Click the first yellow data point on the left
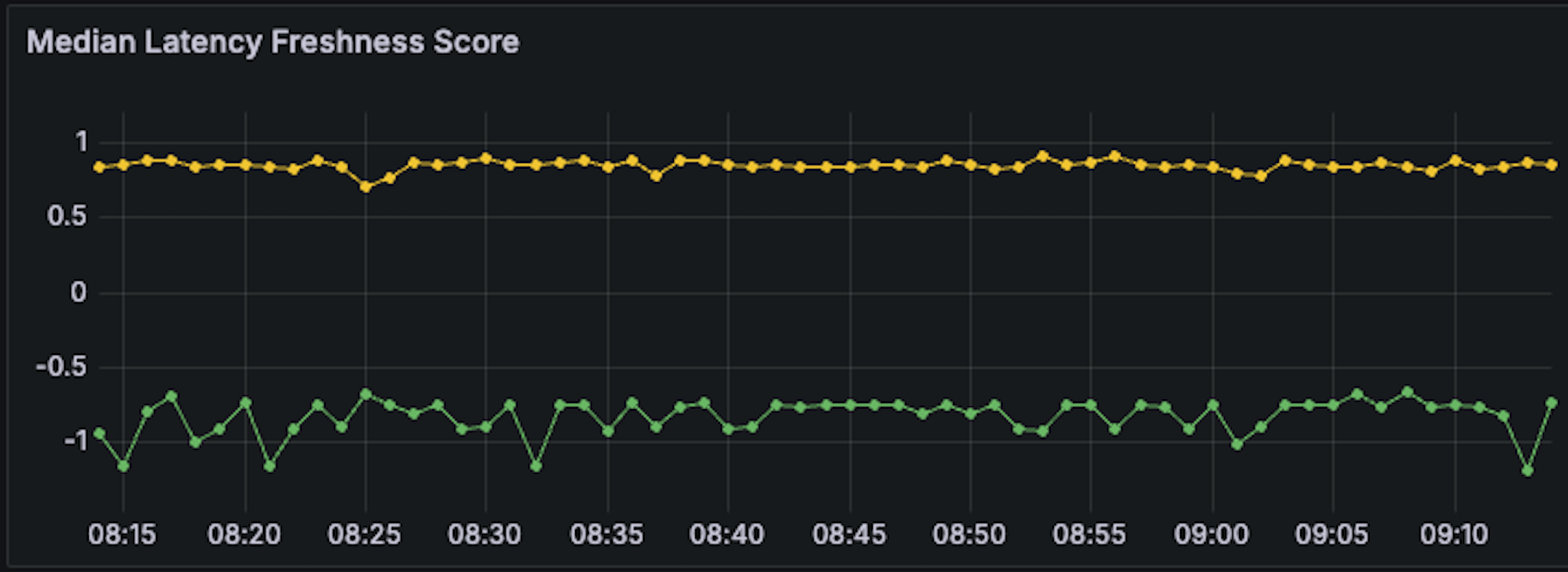 (x=99, y=167)
